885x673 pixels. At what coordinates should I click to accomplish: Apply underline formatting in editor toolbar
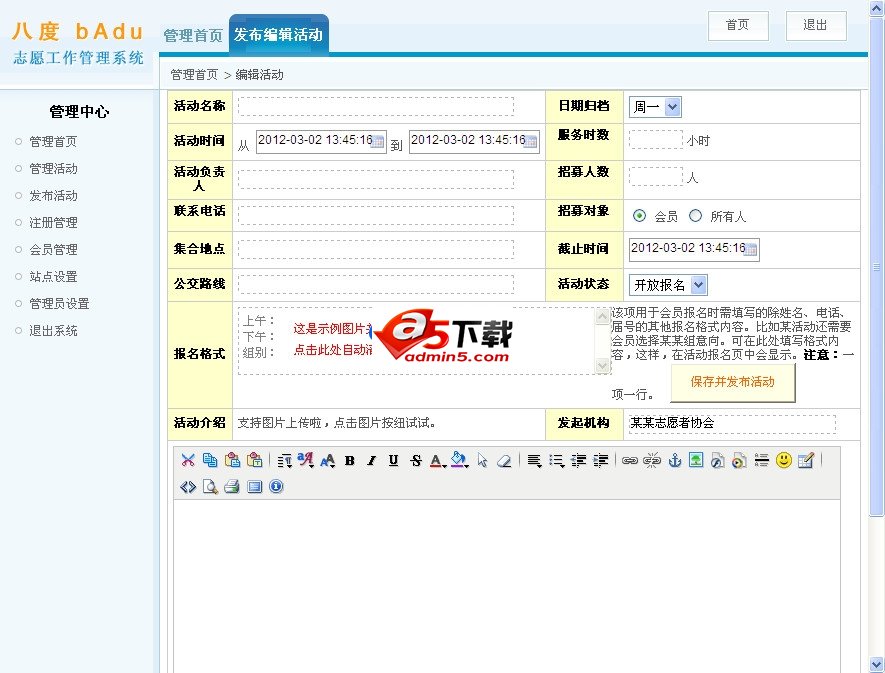[x=393, y=460]
